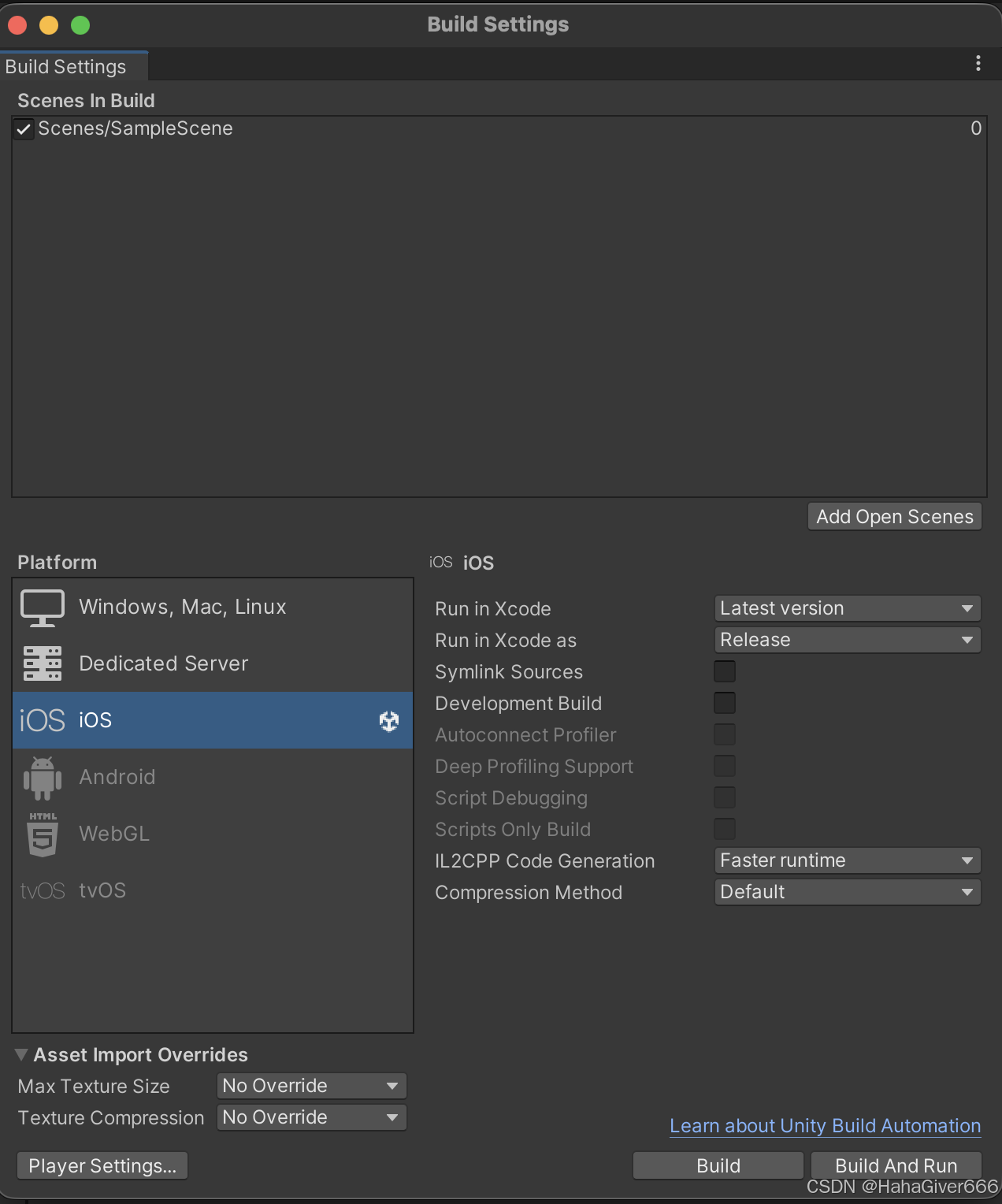The image size is (1002, 1204).
Task: Open the IL2CPP Code Generation dropdown
Action: click(848, 860)
